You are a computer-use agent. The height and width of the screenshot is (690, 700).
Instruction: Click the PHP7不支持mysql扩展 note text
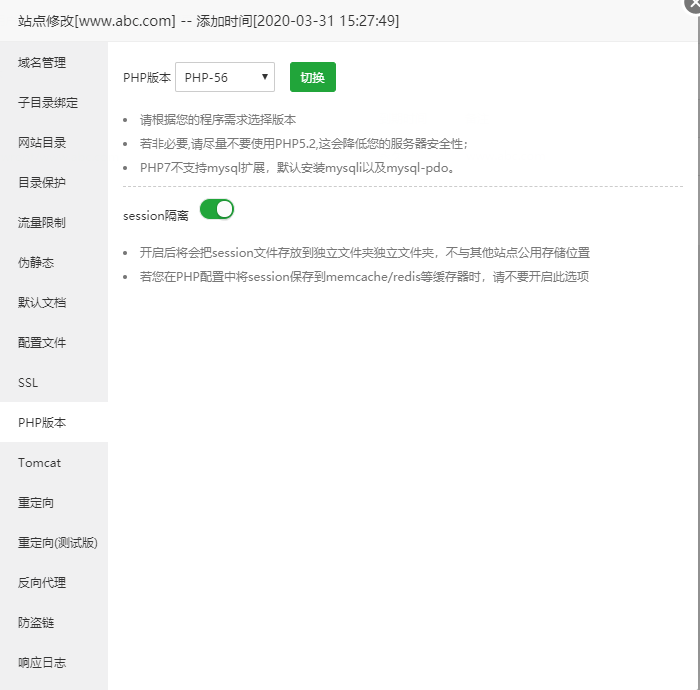point(297,168)
